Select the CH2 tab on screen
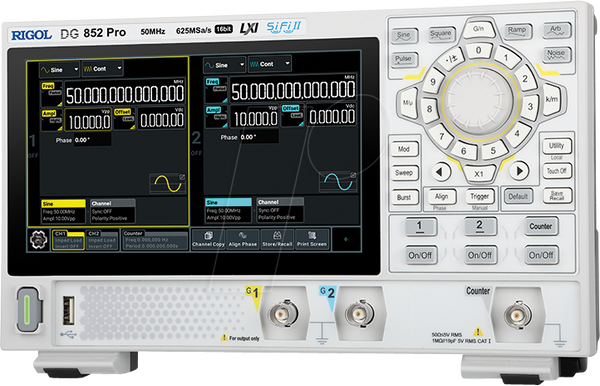600x386 pixels. pos(102,241)
